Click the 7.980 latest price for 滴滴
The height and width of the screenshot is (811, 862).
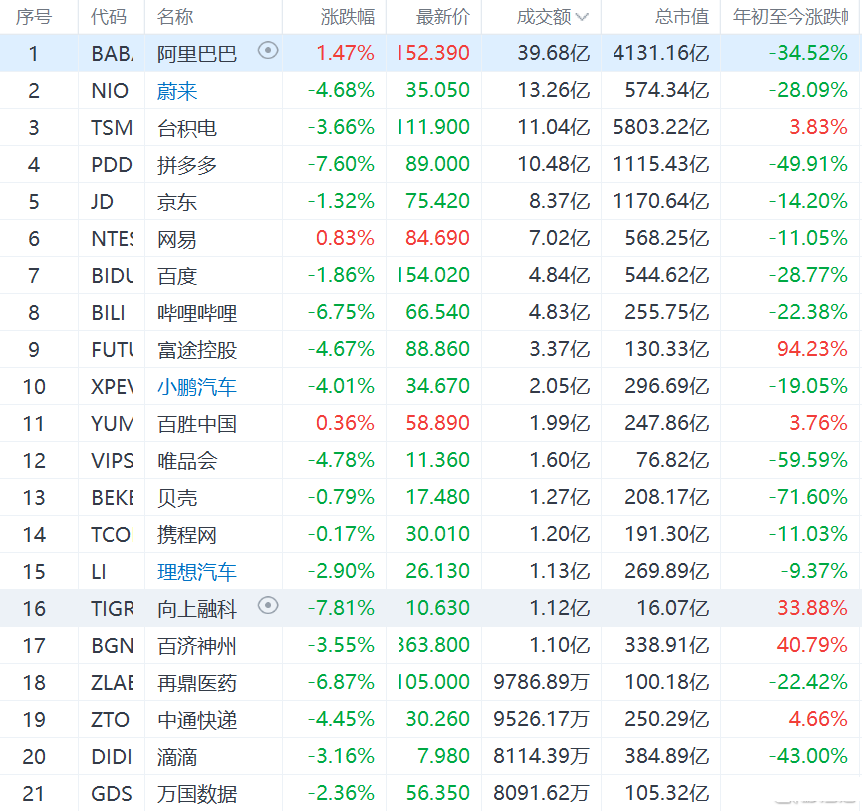click(443, 755)
